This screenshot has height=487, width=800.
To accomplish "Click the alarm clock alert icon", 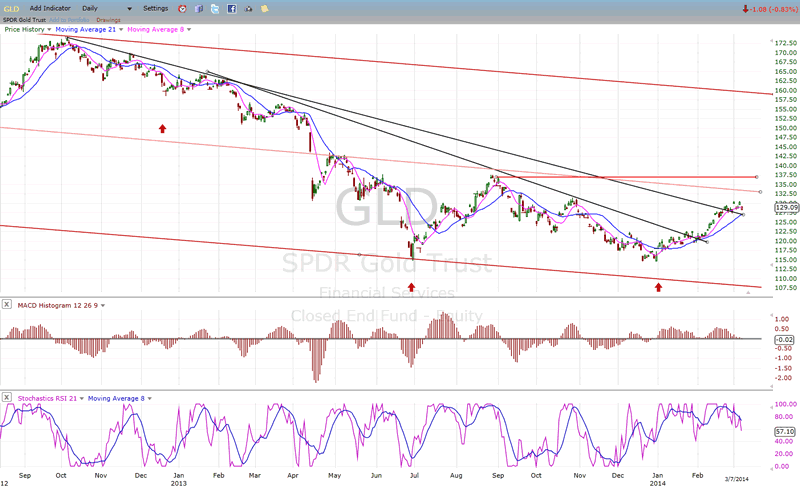I will coord(181,8).
